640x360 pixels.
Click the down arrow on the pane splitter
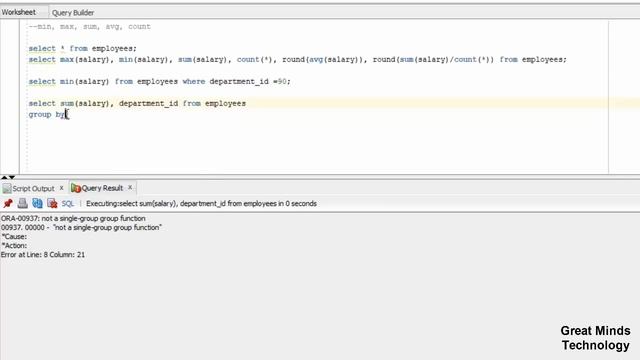(12, 177)
